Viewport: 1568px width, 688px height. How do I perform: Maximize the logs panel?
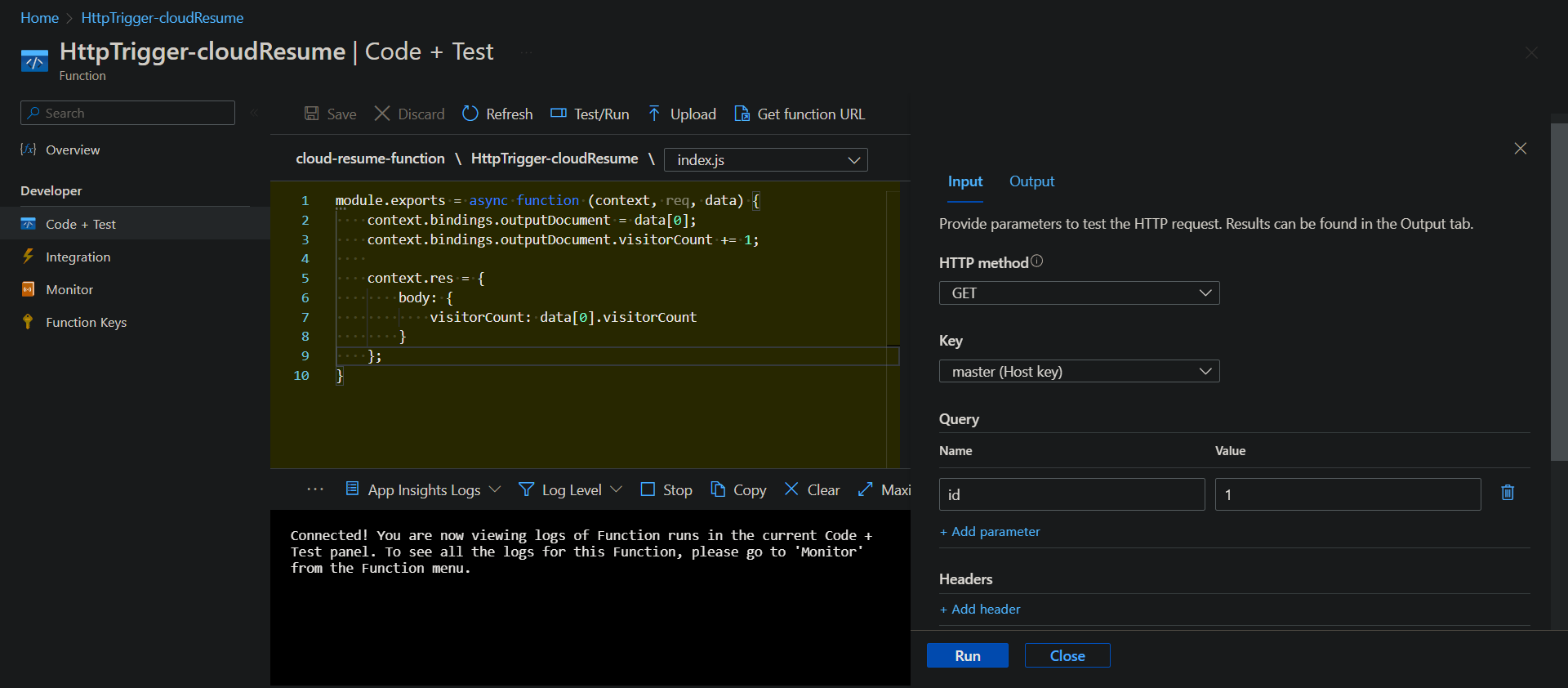point(884,489)
